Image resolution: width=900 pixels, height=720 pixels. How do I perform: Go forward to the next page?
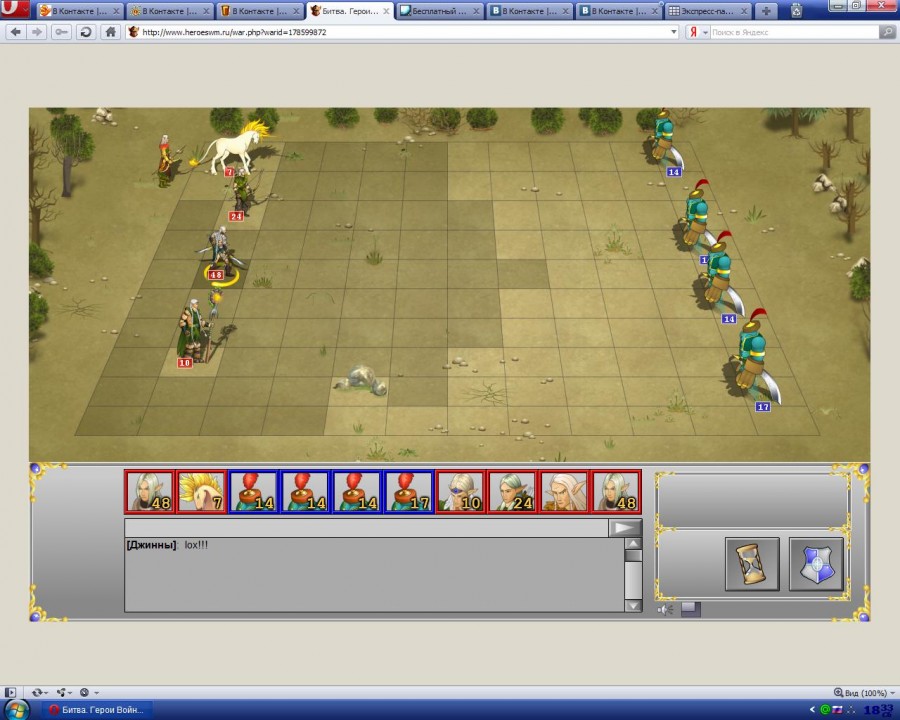tap(36, 32)
